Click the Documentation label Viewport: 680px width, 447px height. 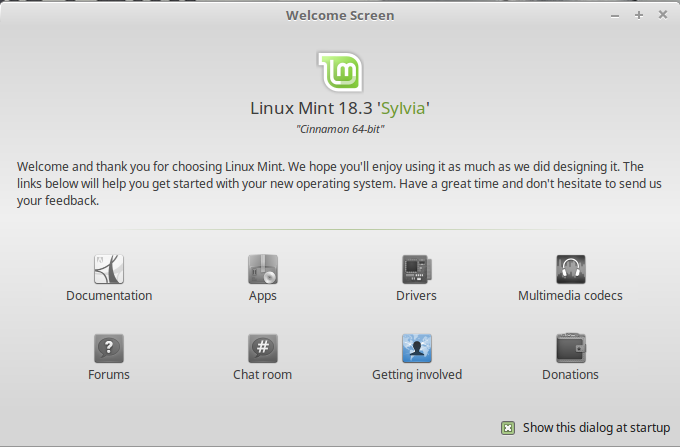tap(109, 296)
